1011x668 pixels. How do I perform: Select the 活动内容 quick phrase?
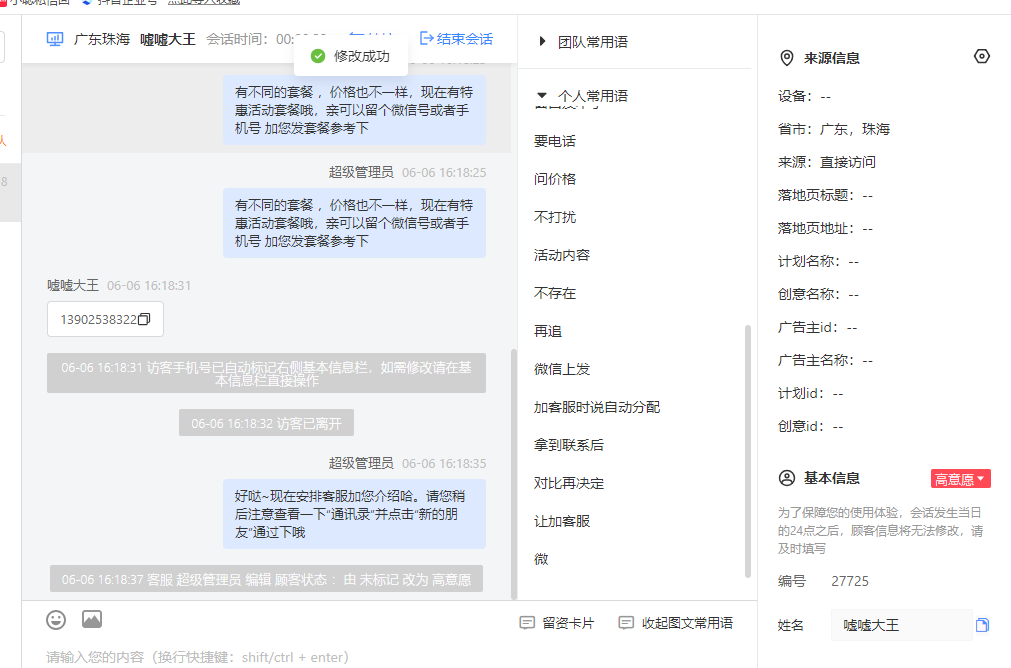[x=562, y=255]
